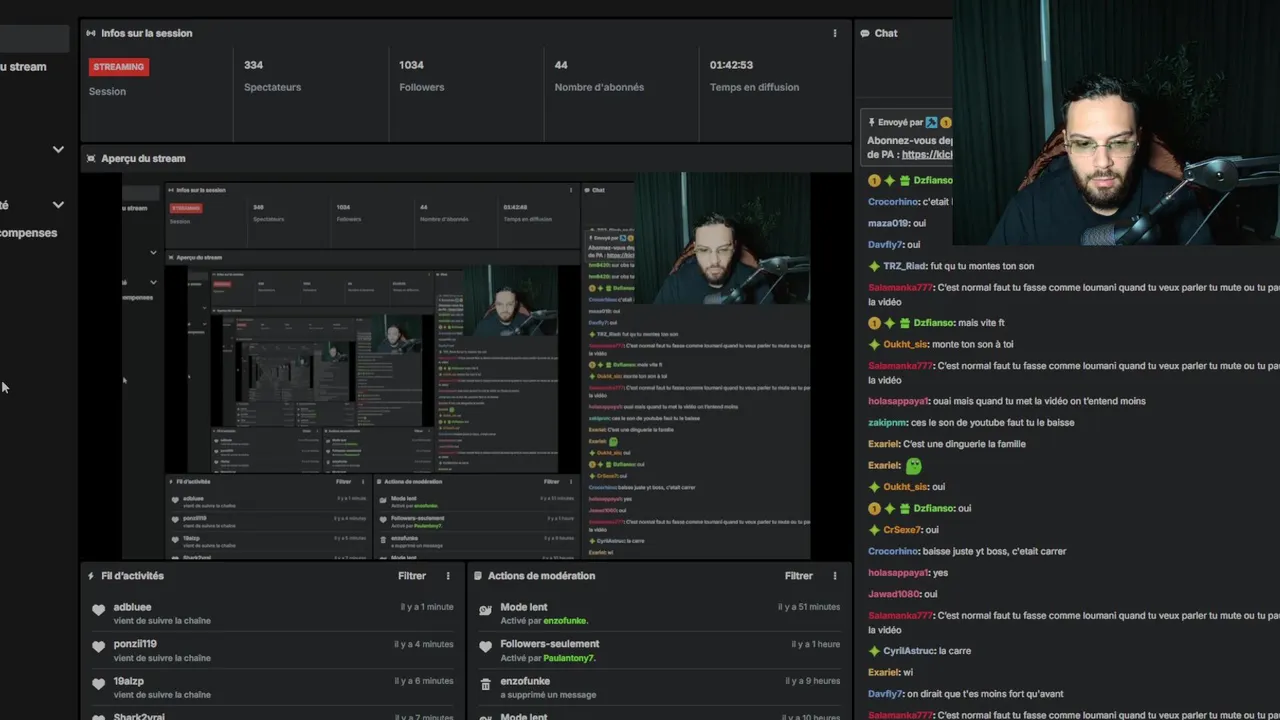
Task: Click the heart icon beside adbluee
Action: tap(98, 610)
